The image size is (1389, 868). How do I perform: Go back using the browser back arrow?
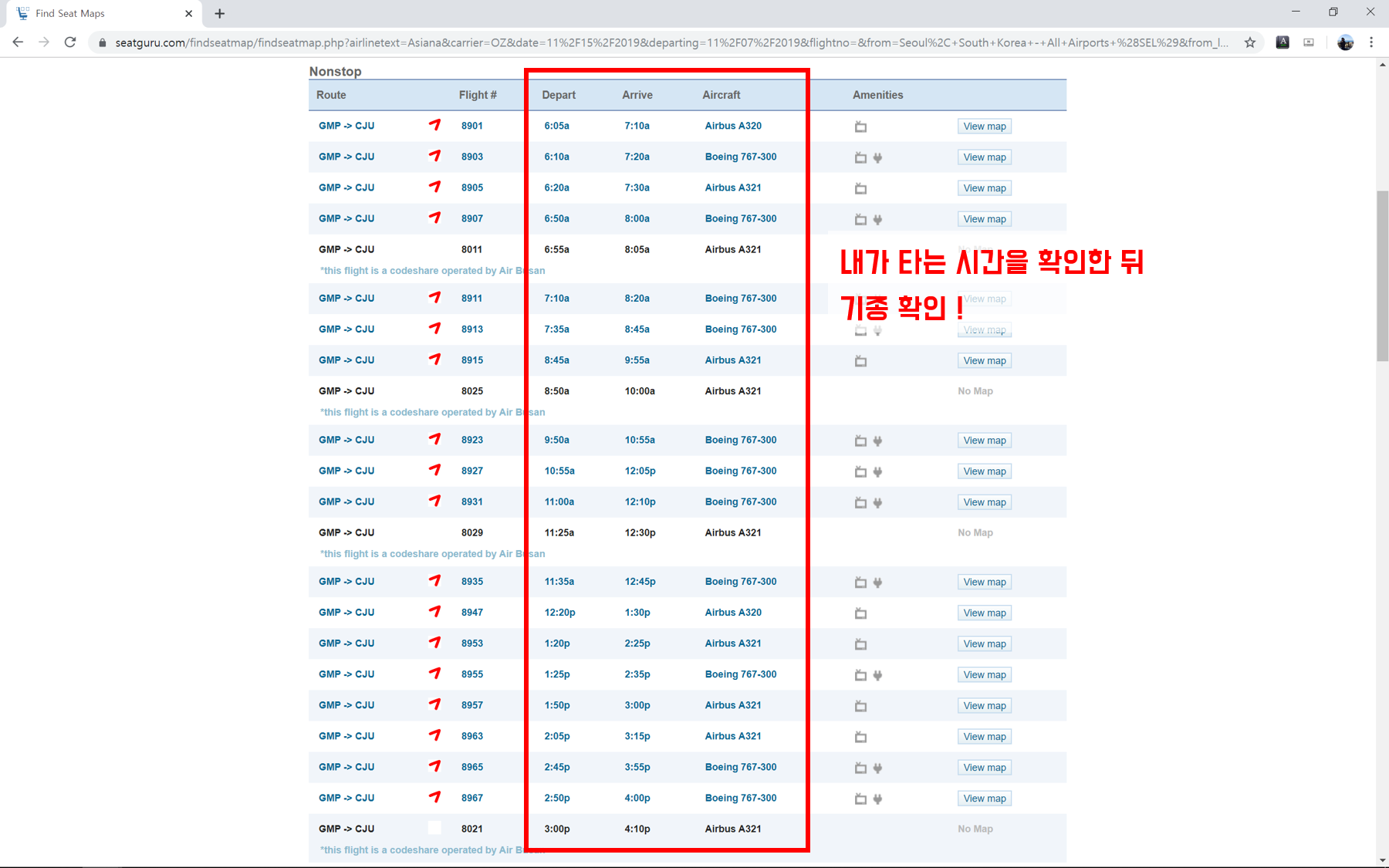(18, 42)
